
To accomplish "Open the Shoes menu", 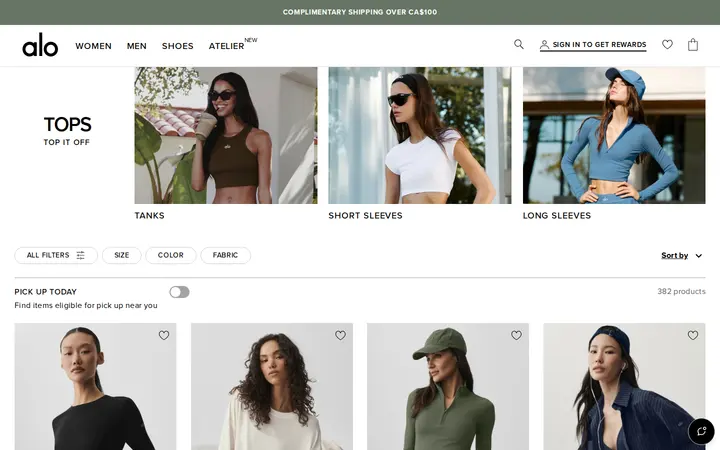I will [178, 46].
